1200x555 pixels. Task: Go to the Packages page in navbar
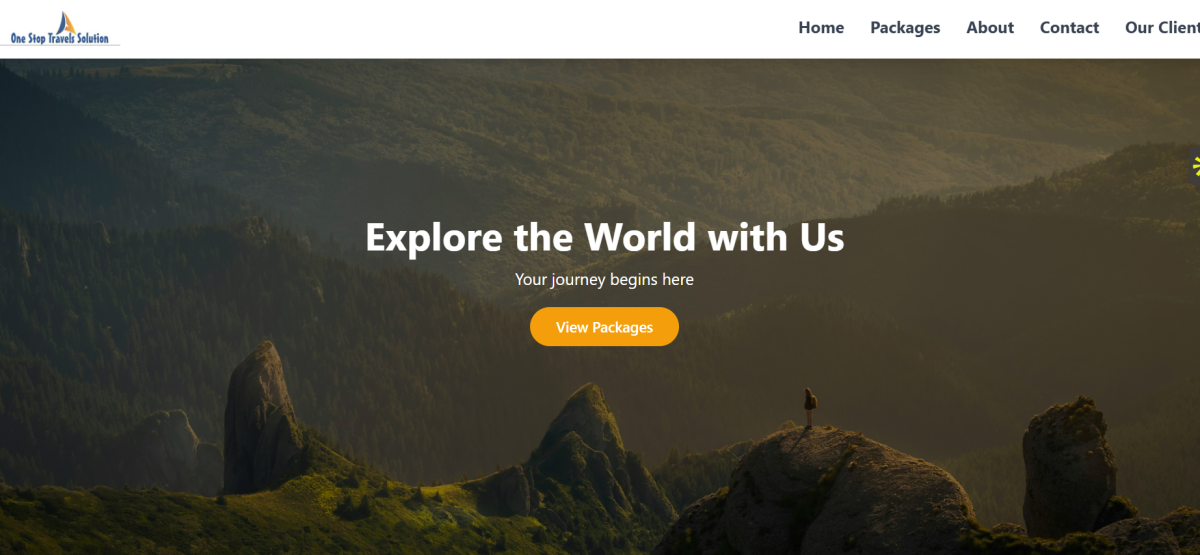(x=905, y=28)
